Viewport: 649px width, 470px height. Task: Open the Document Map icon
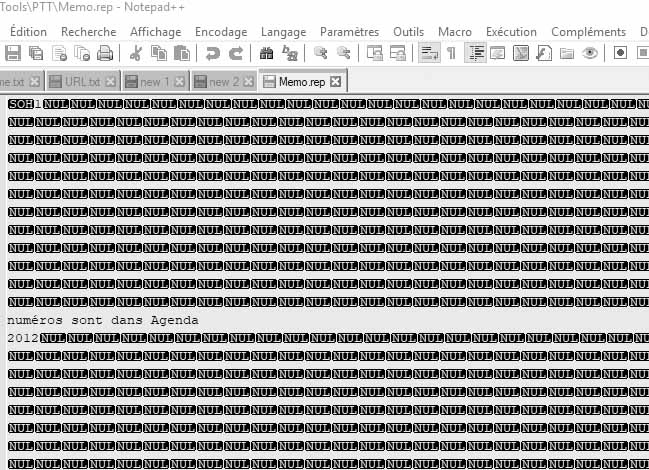pyautogui.click(x=521, y=53)
